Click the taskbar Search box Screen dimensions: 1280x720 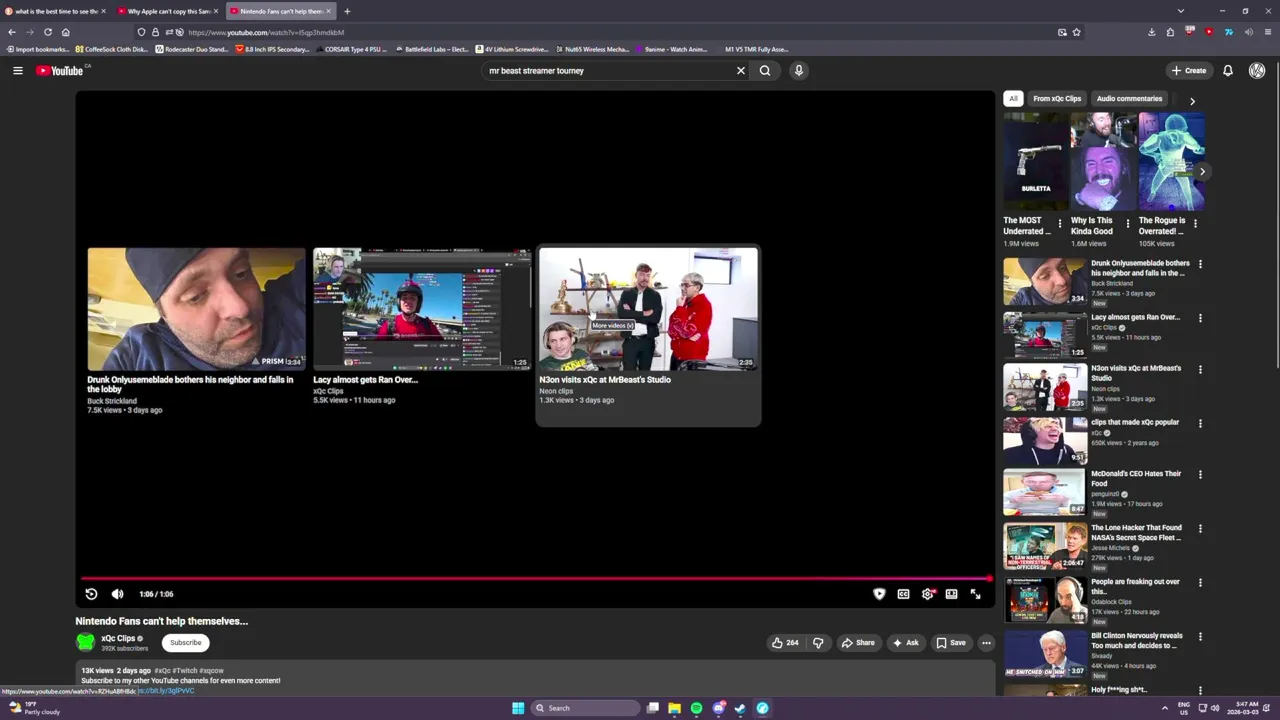585,708
